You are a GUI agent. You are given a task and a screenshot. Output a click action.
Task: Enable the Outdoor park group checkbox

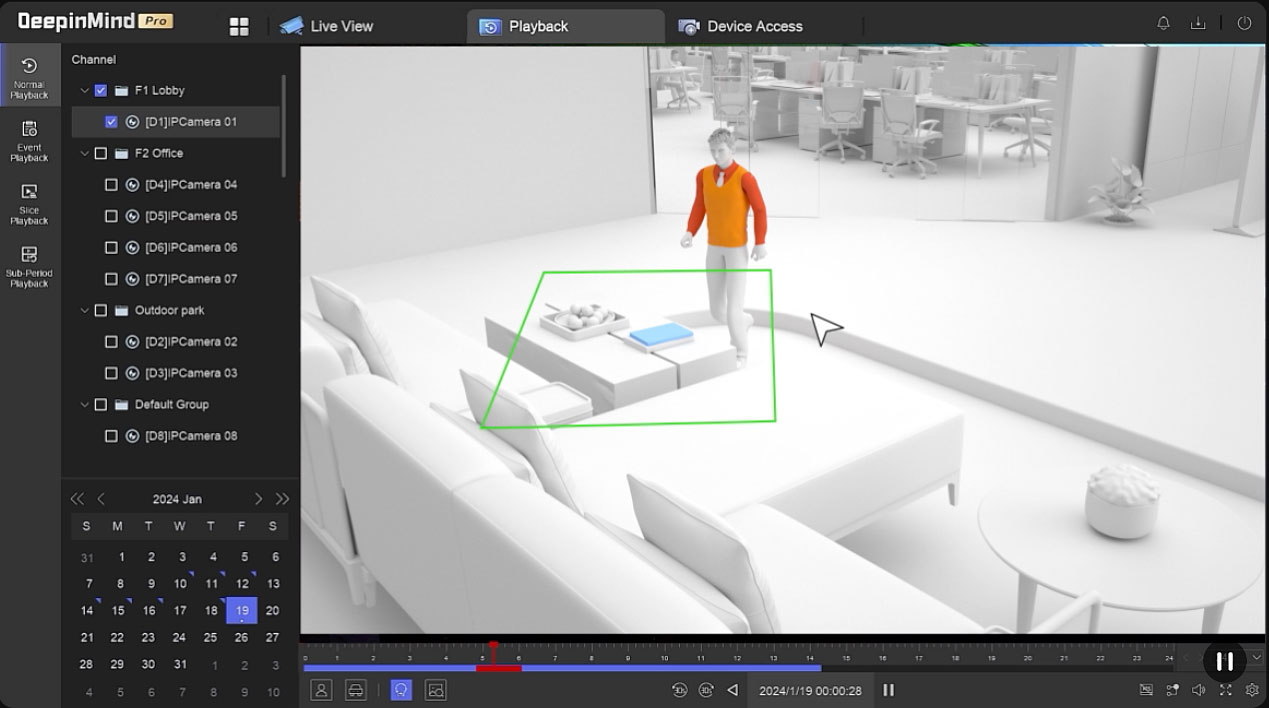tap(100, 311)
